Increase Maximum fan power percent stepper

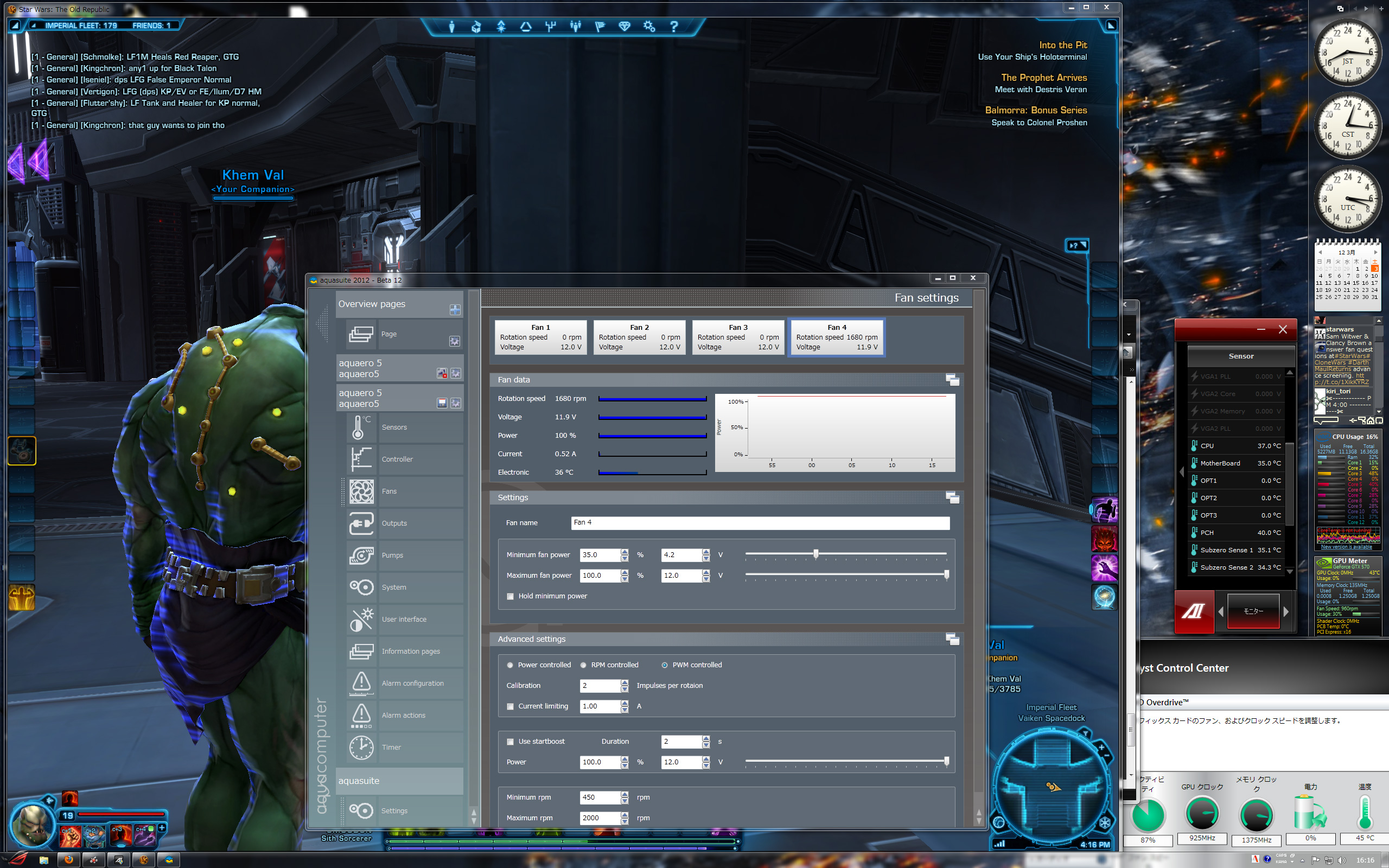click(x=625, y=572)
